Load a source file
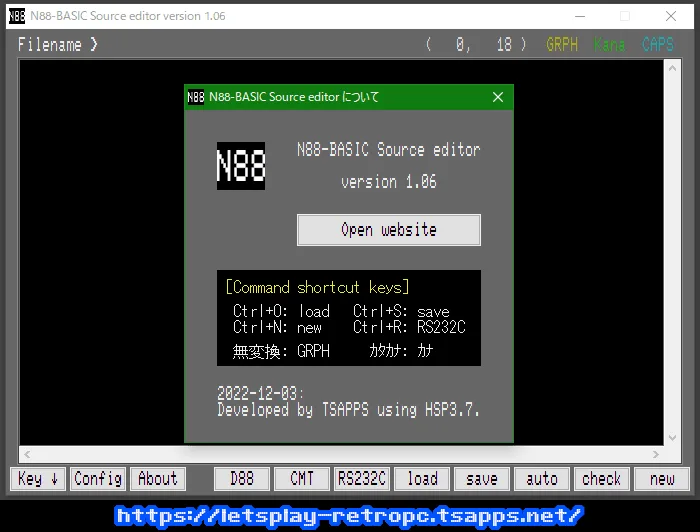This screenshot has height=532, width=700. click(x=422, y=479)
